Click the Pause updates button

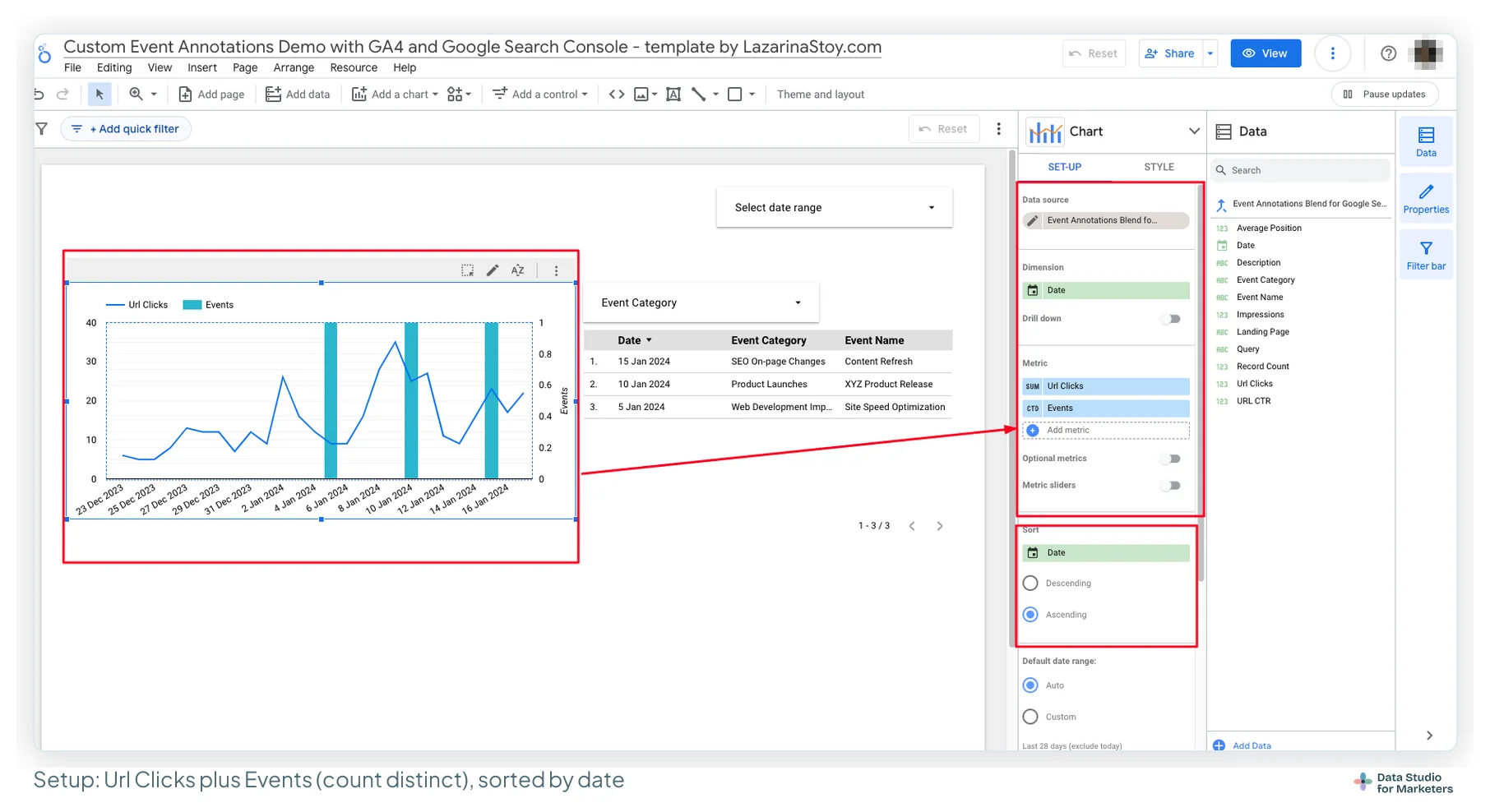(1385, 95)
